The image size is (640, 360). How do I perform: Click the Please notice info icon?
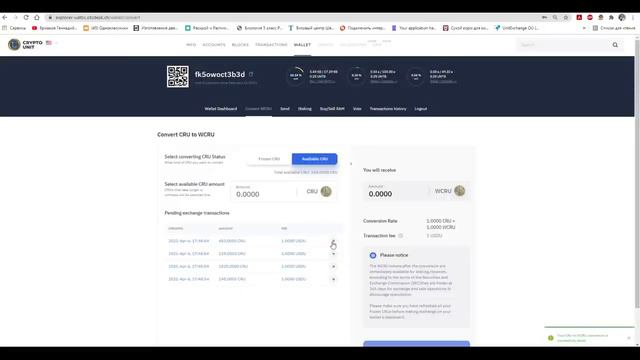(373, 255)
